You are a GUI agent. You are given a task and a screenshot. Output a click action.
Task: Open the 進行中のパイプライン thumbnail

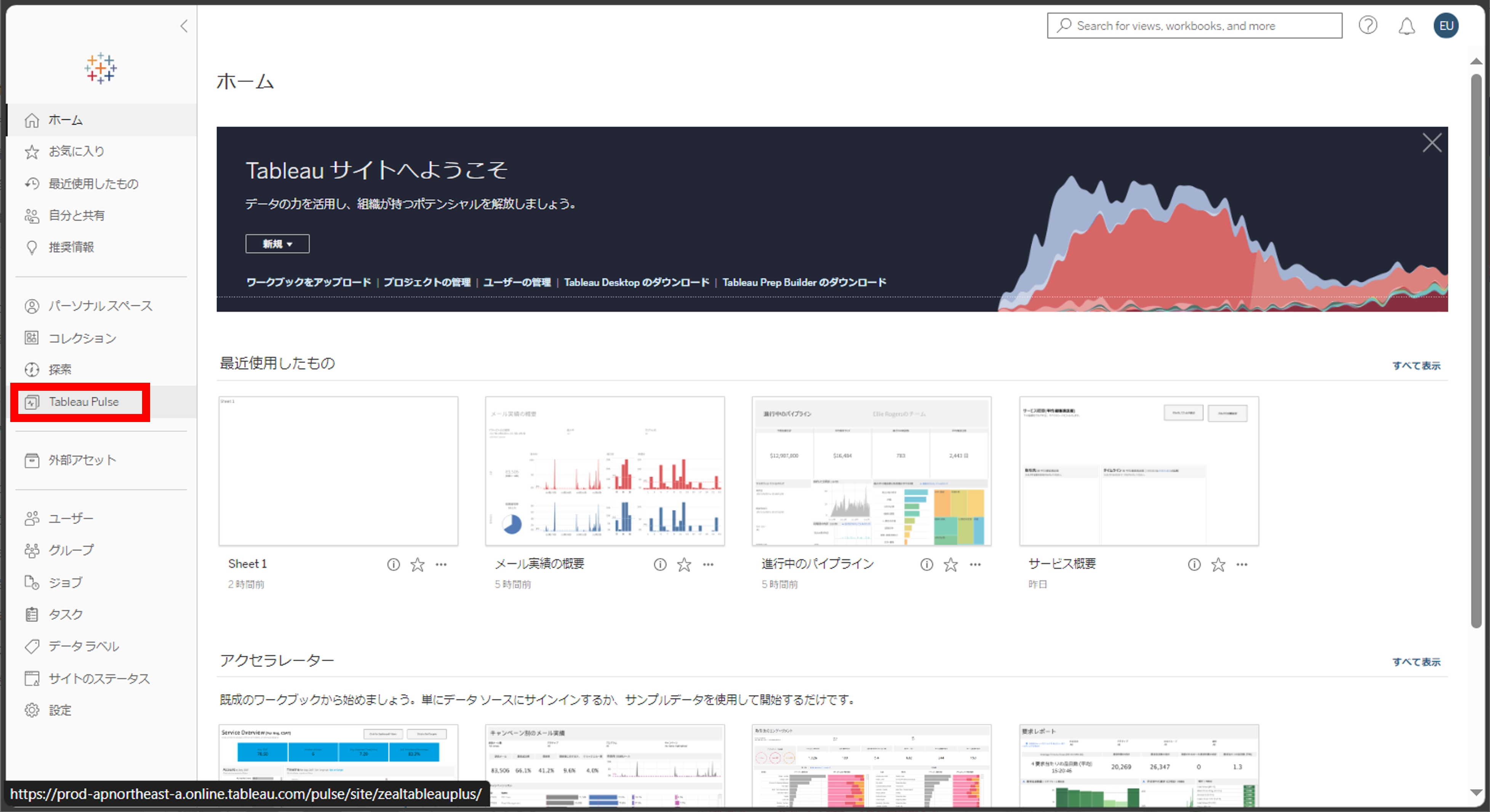(x=872, y=471)
